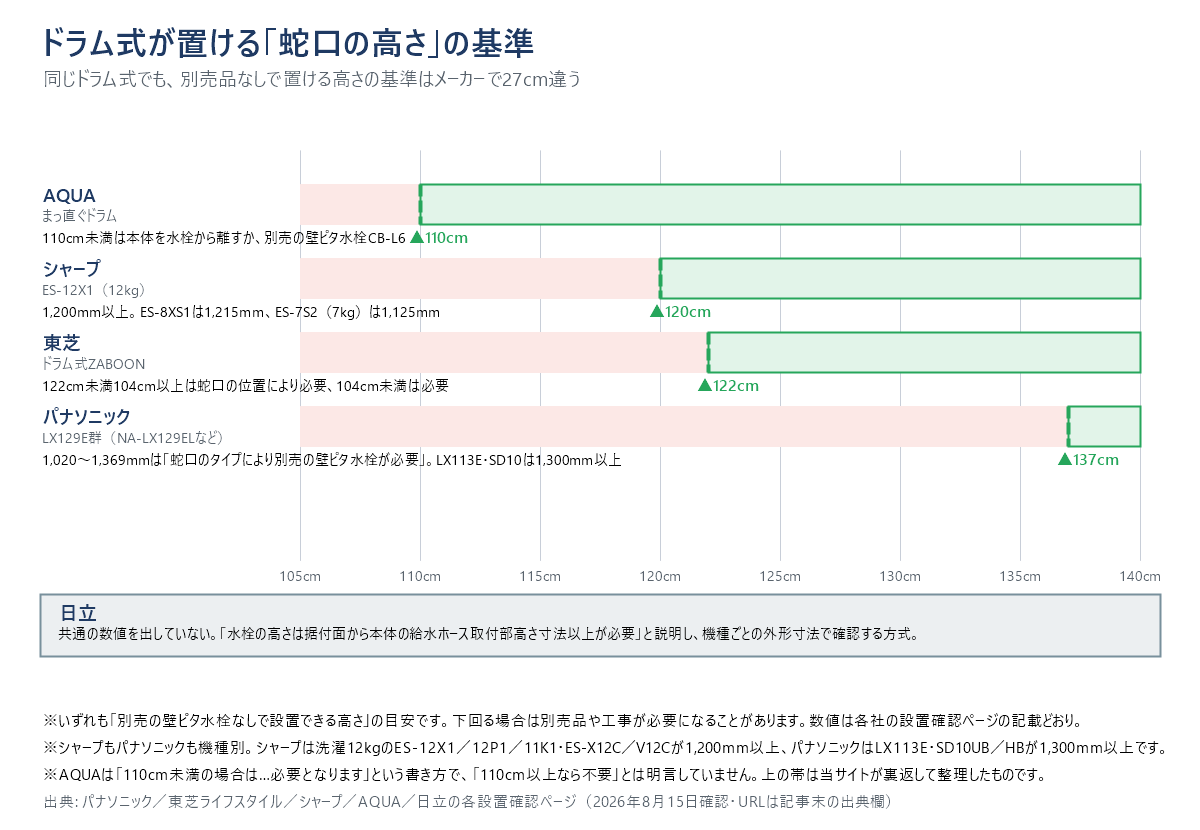Screen dimensions: 1200x830
Task: Click the Sharp note starting 1,200mm以上
Action: coord(241,312)
